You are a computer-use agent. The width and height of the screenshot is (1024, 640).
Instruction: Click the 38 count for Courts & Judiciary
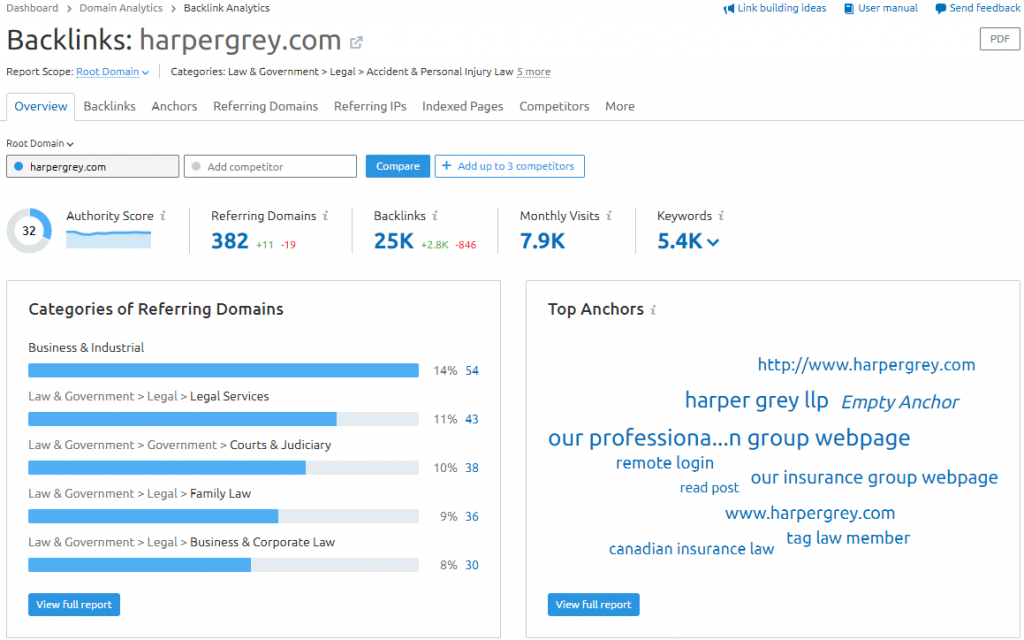[472, 468]
